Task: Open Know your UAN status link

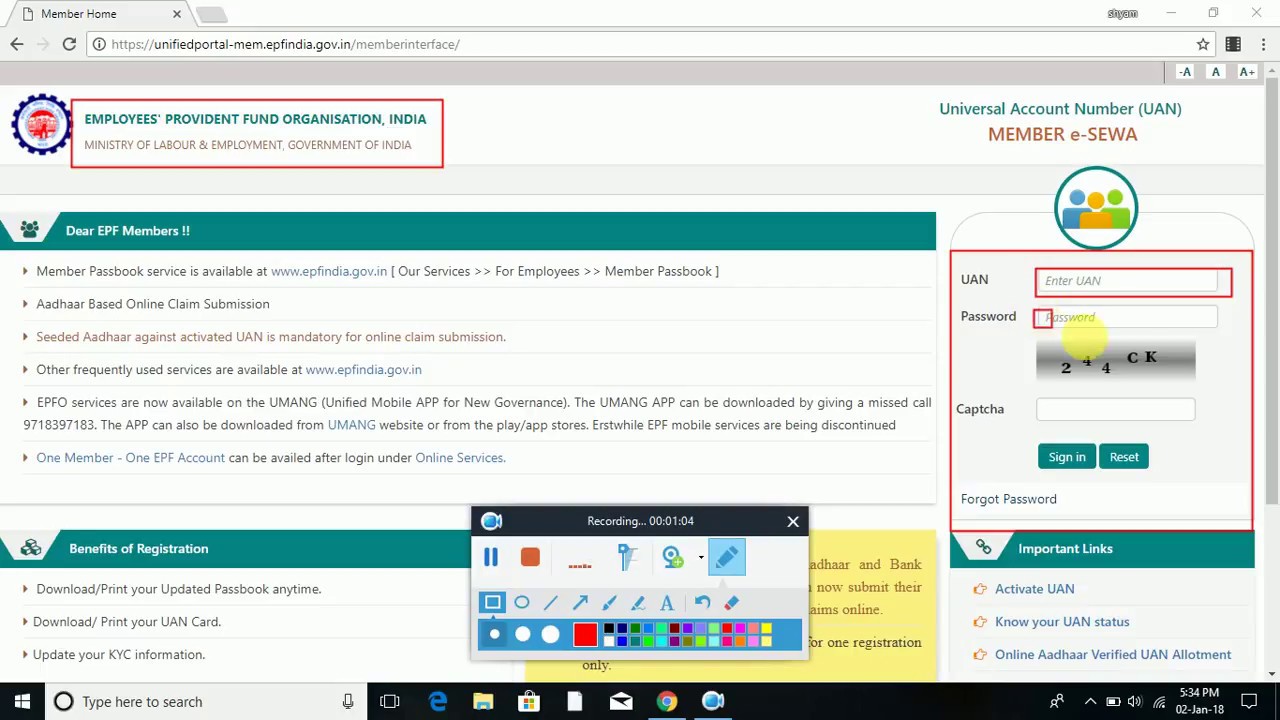Action: point(1062,622)
